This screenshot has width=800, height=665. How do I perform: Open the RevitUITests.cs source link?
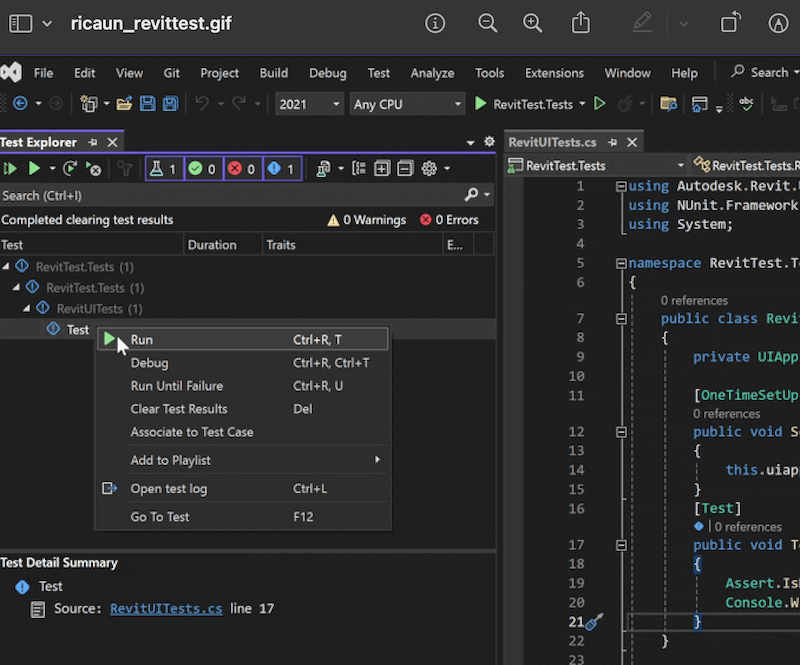pos(166,608)
